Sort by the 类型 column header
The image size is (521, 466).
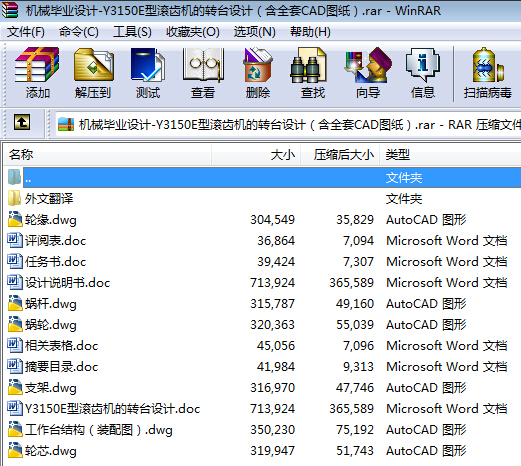[x=450, y=155]
